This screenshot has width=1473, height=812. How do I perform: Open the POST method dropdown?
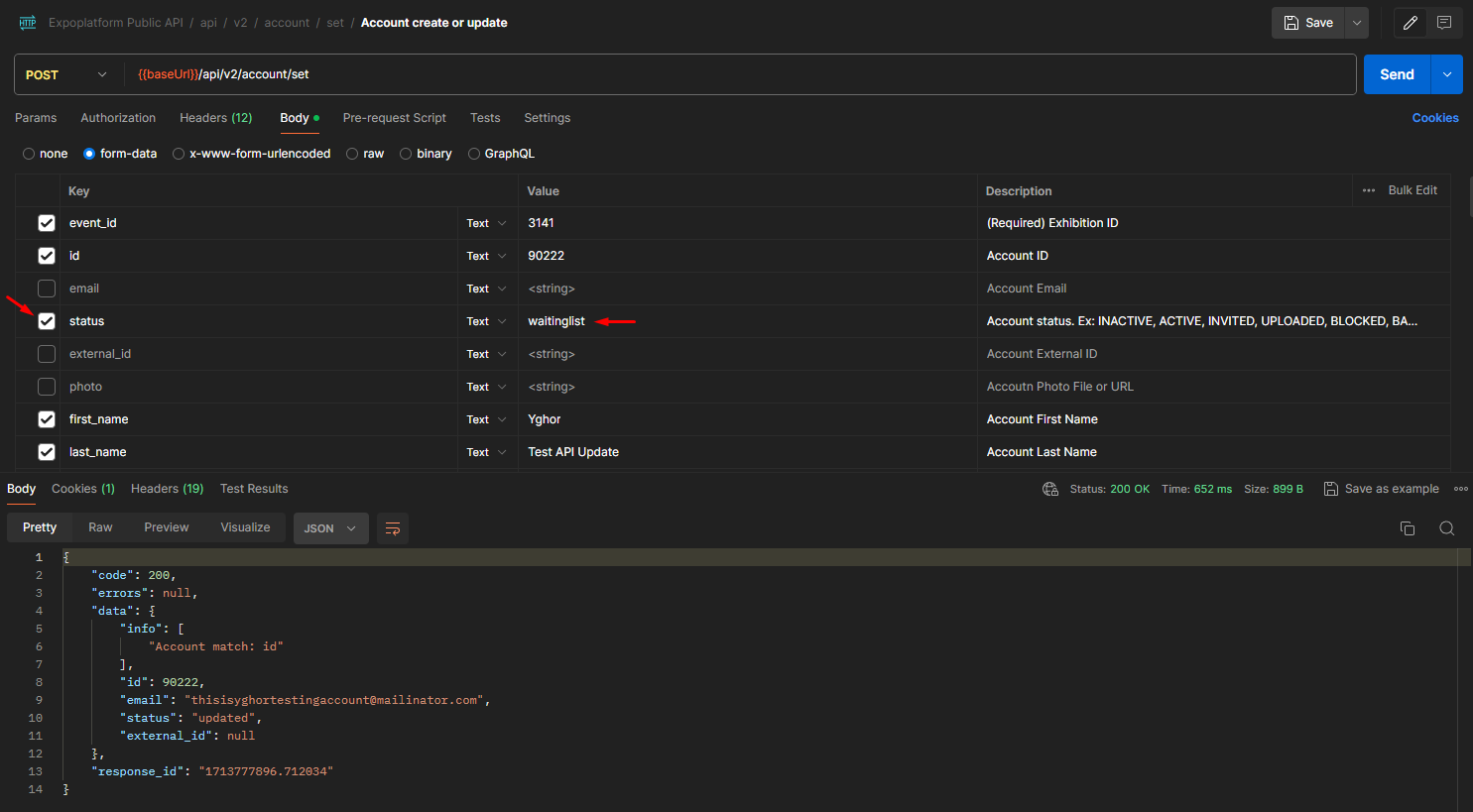(66, 75)
